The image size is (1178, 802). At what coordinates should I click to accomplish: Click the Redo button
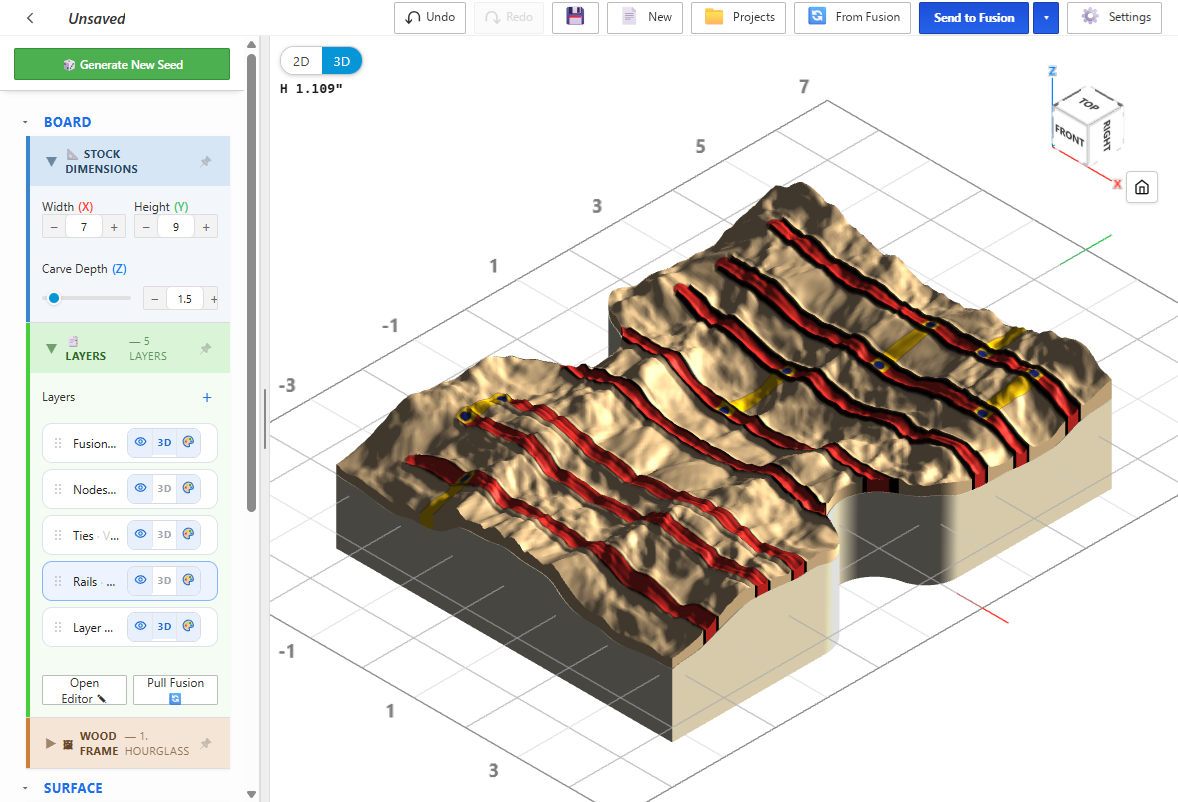[509, 17]
